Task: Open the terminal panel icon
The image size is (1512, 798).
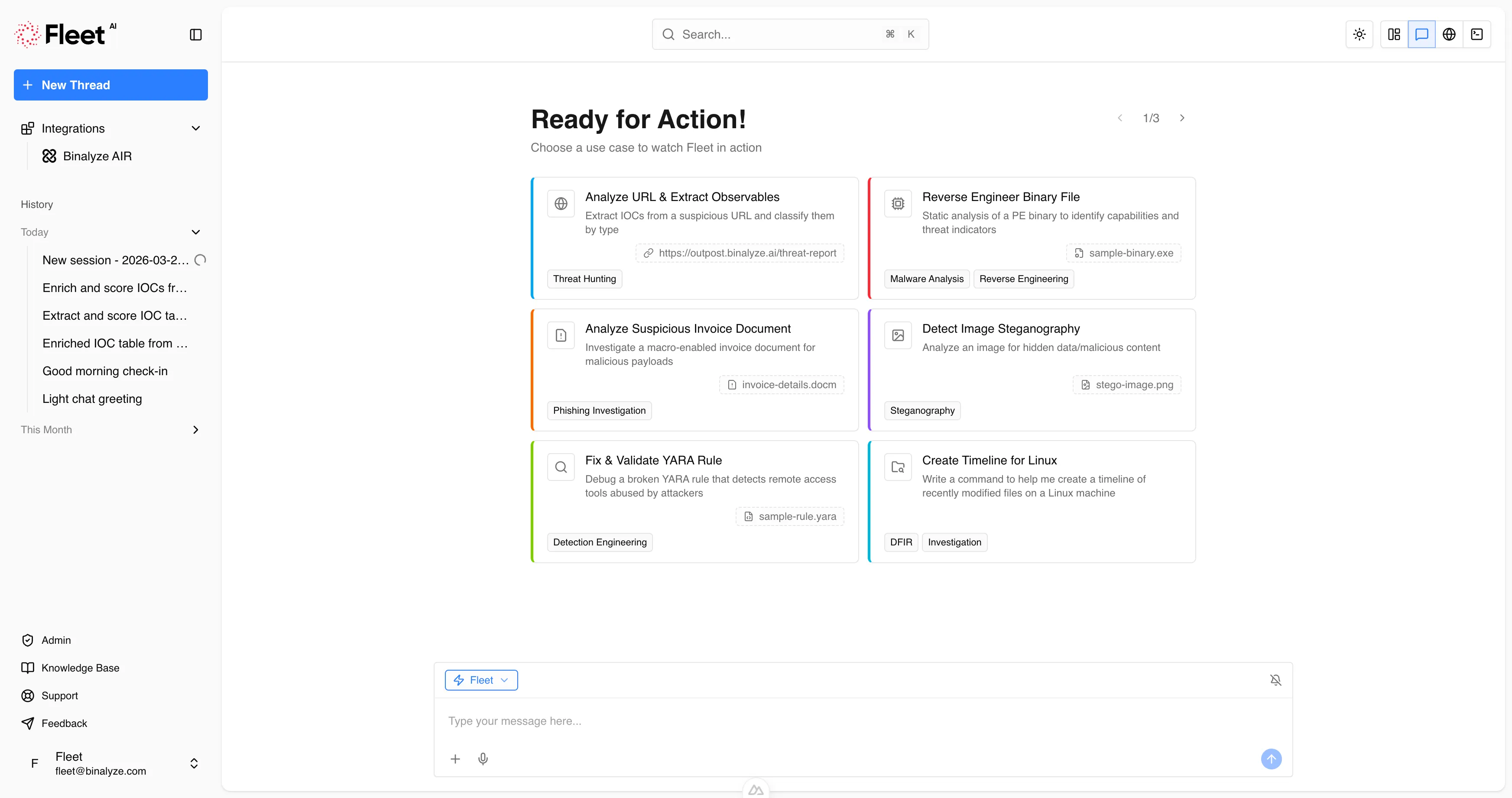Action: (1477, 35)
